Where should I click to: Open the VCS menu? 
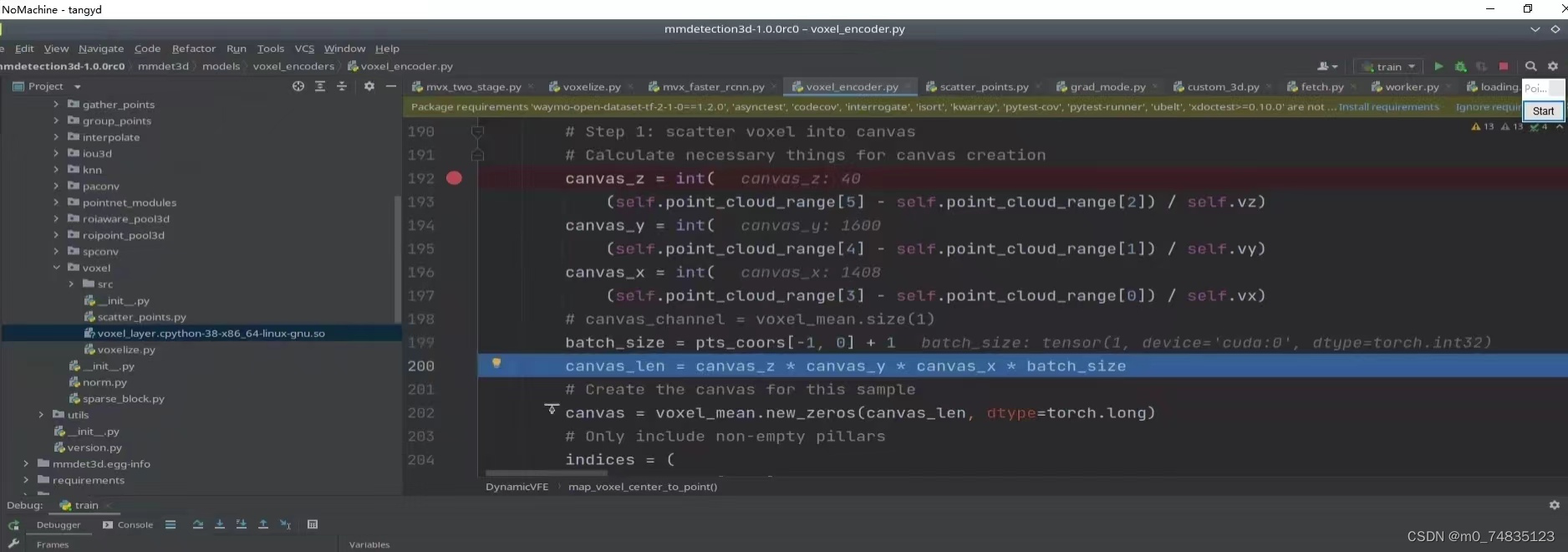click(304, 49)
